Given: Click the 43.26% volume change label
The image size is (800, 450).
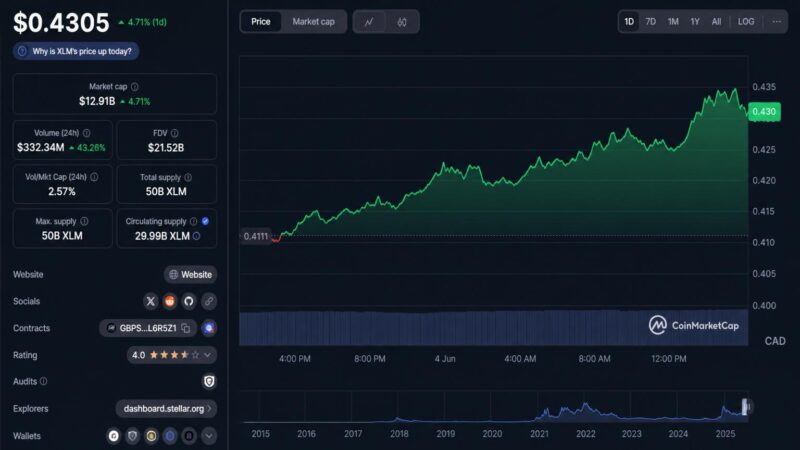Looking at the screenshot, I should 87,147.
